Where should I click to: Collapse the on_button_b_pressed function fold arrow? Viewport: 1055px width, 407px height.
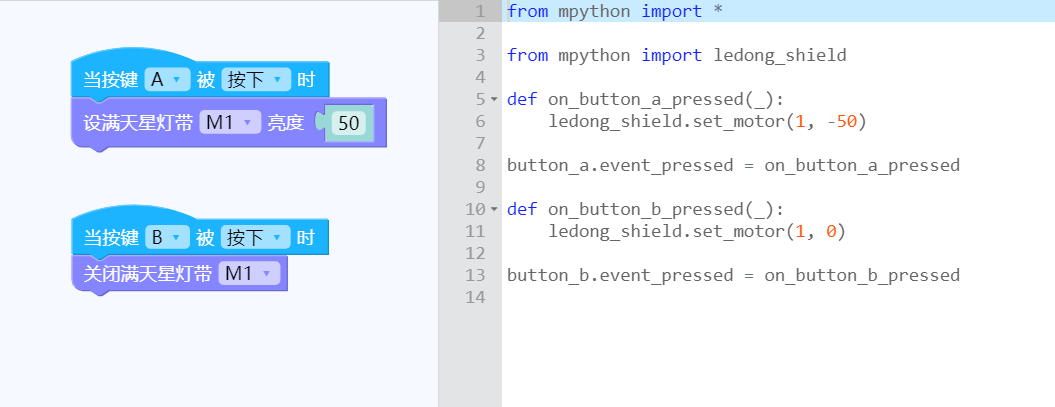click(x=494, y=209)
